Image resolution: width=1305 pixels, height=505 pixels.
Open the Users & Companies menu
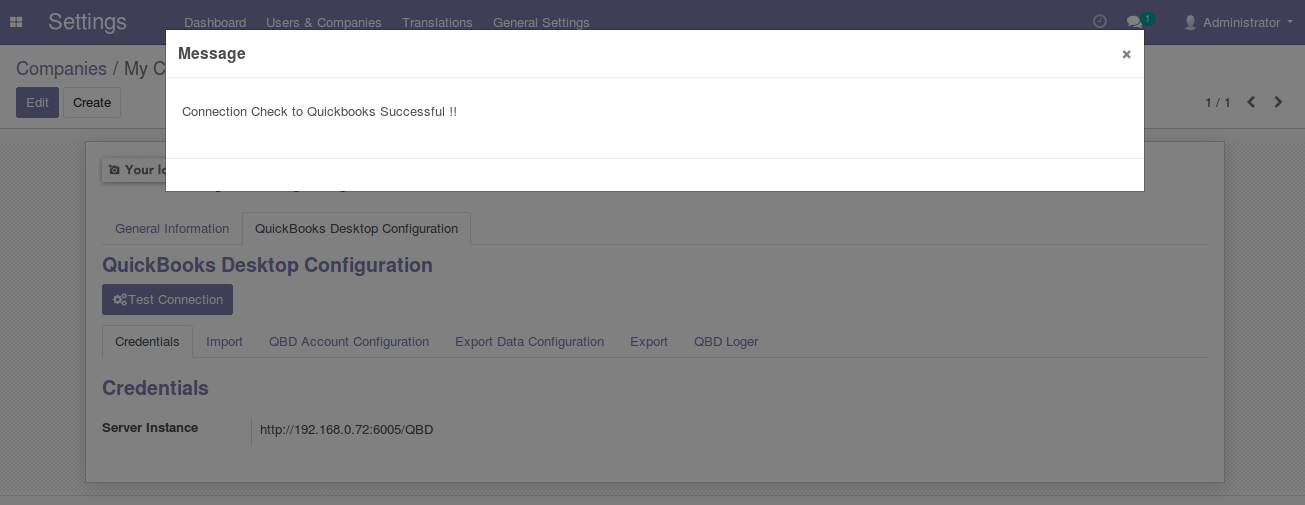(324, 22)
